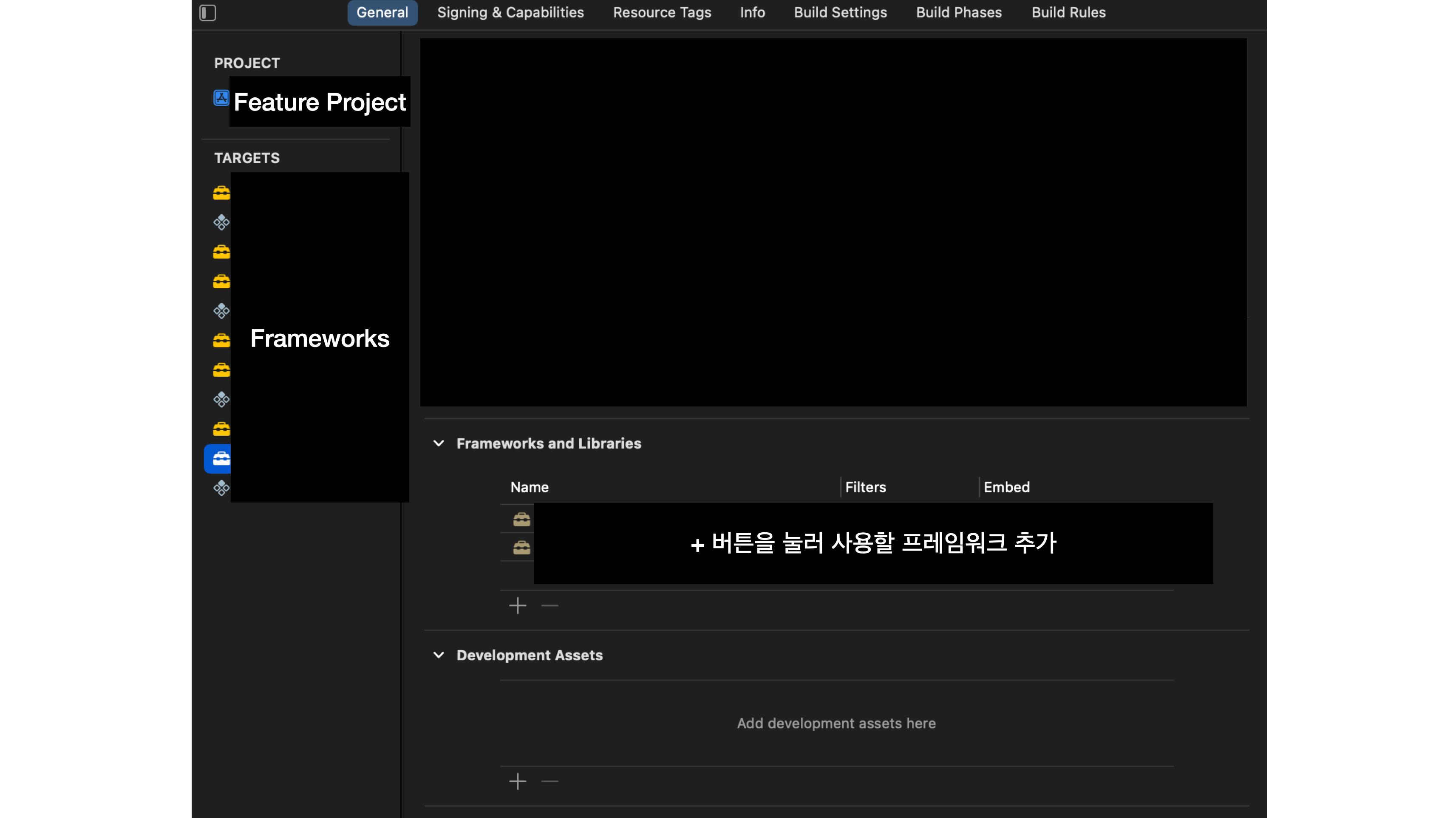Switch to the Resource Tags tab
Image resolution: width=1456 pixels, height=818 pixels.
[662, 12]
